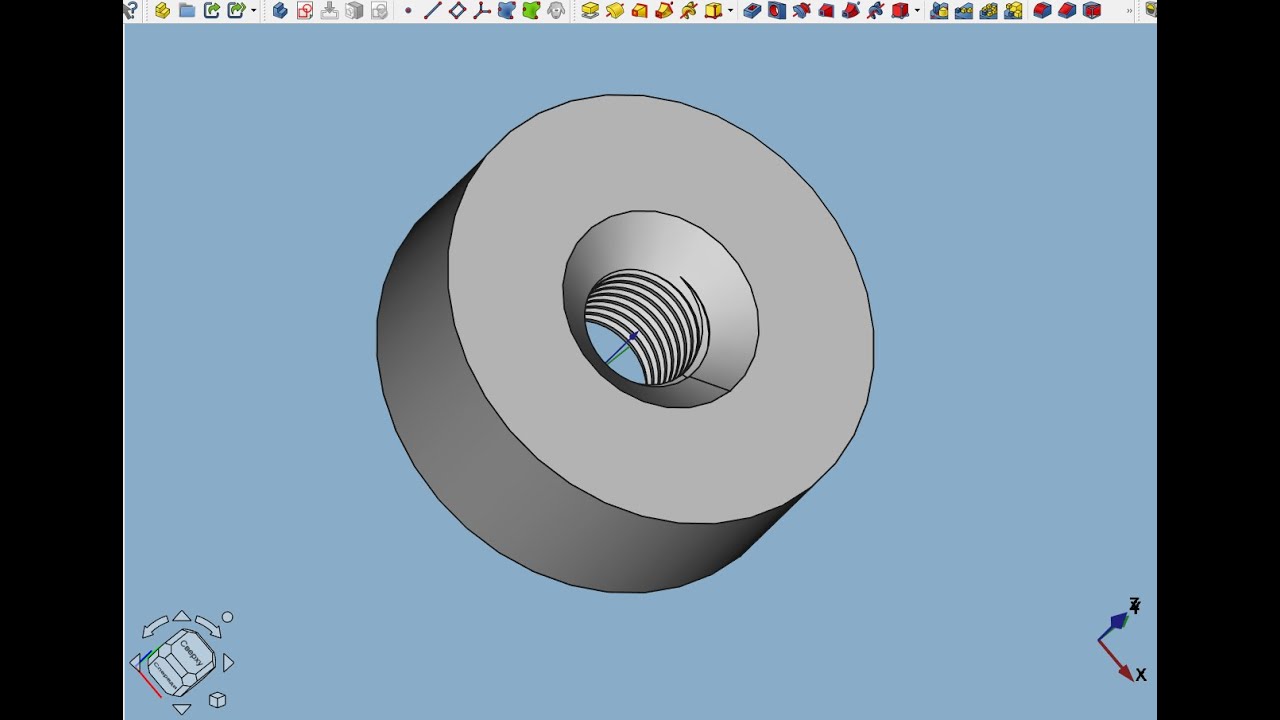This screenshot has width=1280, height=720.
Task: Click the blue Shape Binder icon
Action: click(x=507, y=10)
